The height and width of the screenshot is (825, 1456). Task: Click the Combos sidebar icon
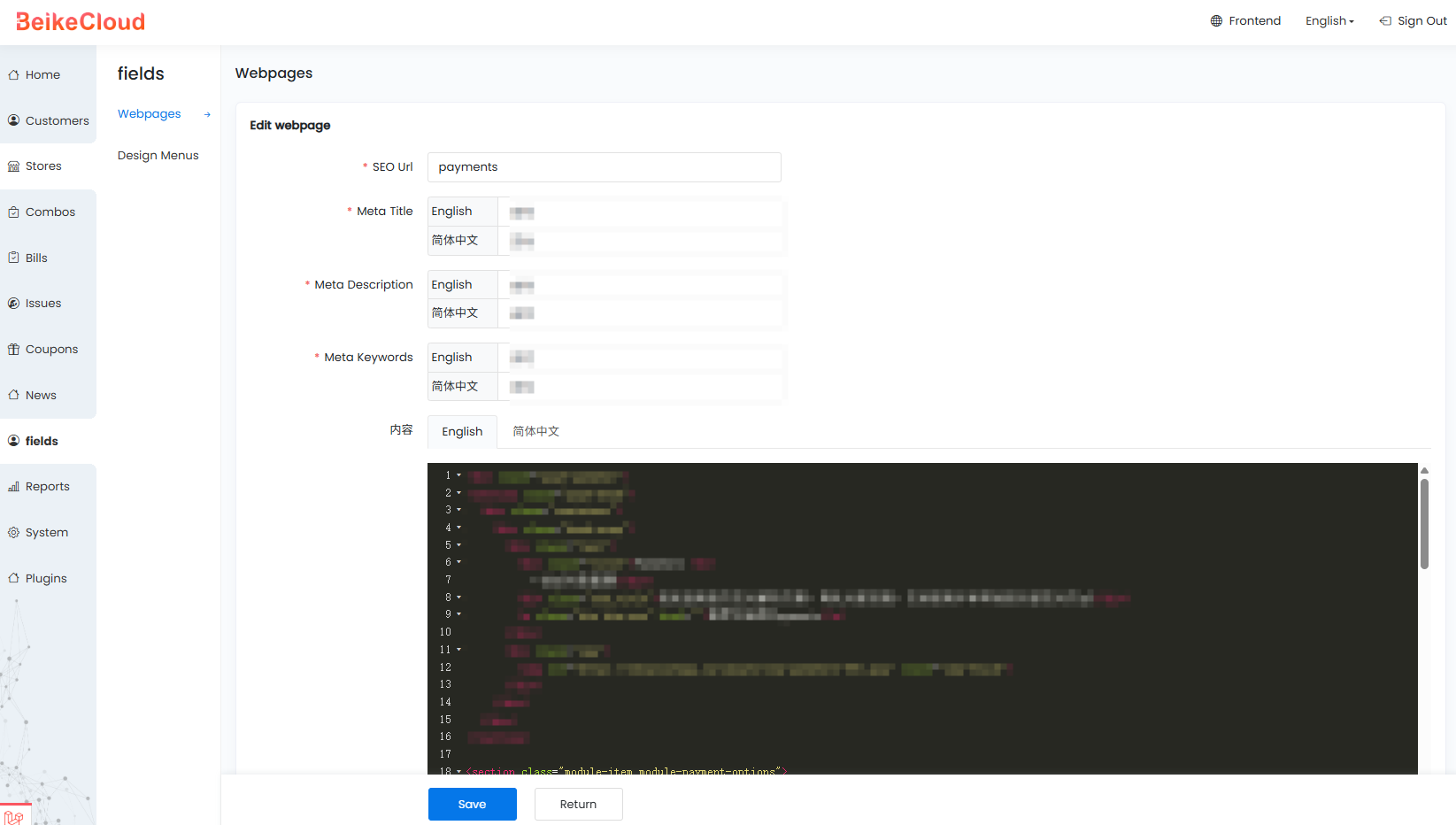13,212
